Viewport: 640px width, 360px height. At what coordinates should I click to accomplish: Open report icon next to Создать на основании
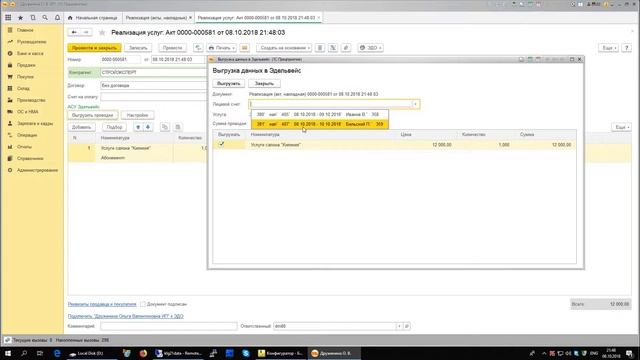pos(320,48)
